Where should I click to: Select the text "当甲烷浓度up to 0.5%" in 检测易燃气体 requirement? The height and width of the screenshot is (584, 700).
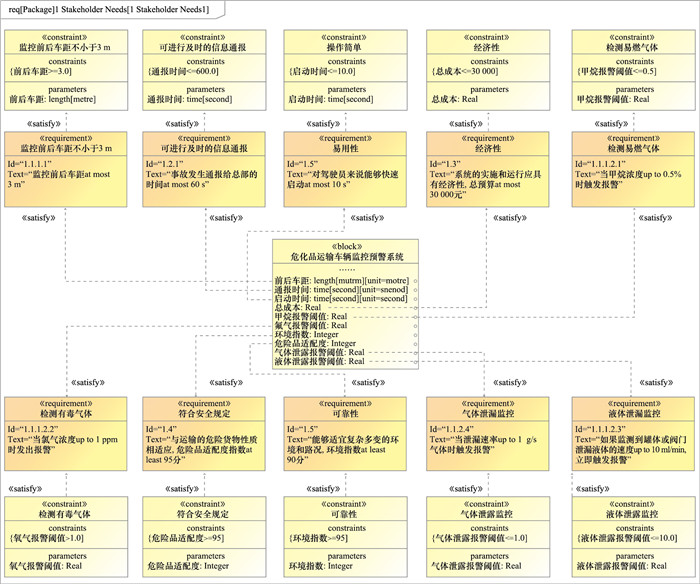[x=638, y=174]
